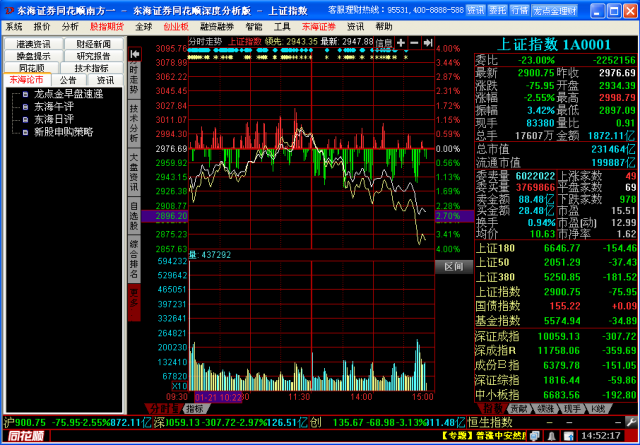Select vertical tab 综合排名
The width and height of the screenshot is (640, 445).
(x=134, y=259)
